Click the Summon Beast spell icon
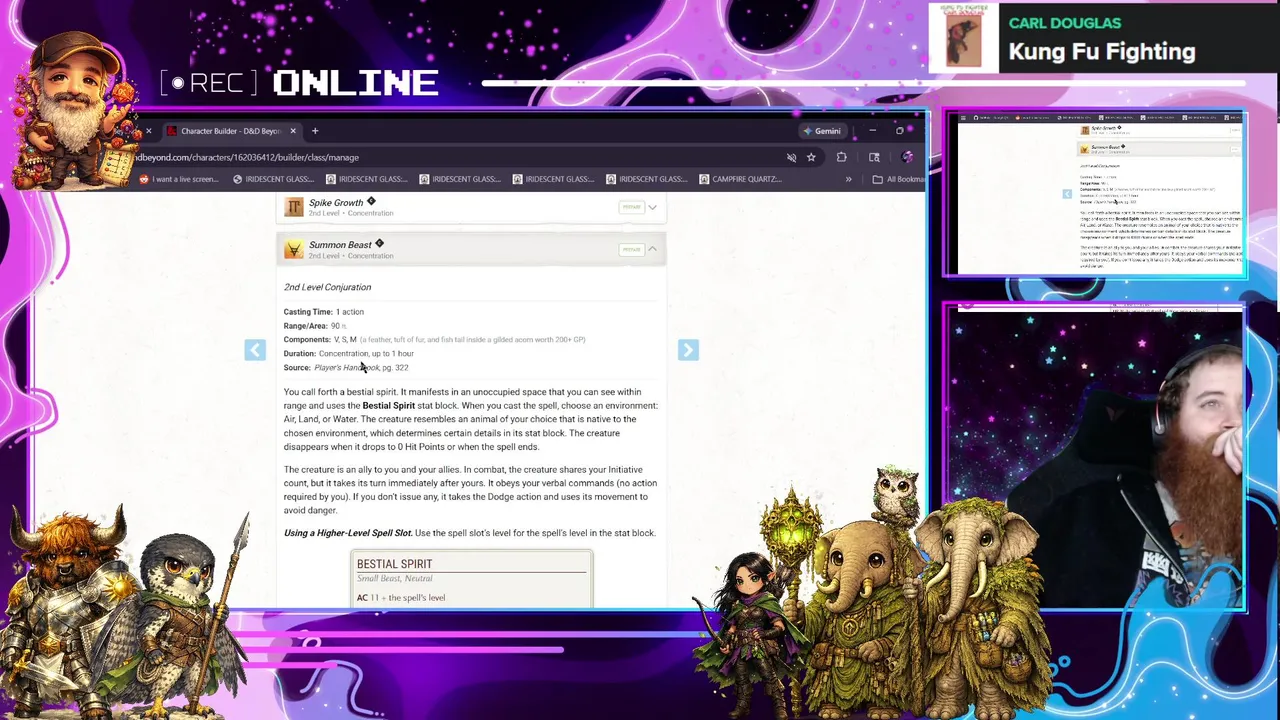The image size is (1280, 720). (293, 249)
